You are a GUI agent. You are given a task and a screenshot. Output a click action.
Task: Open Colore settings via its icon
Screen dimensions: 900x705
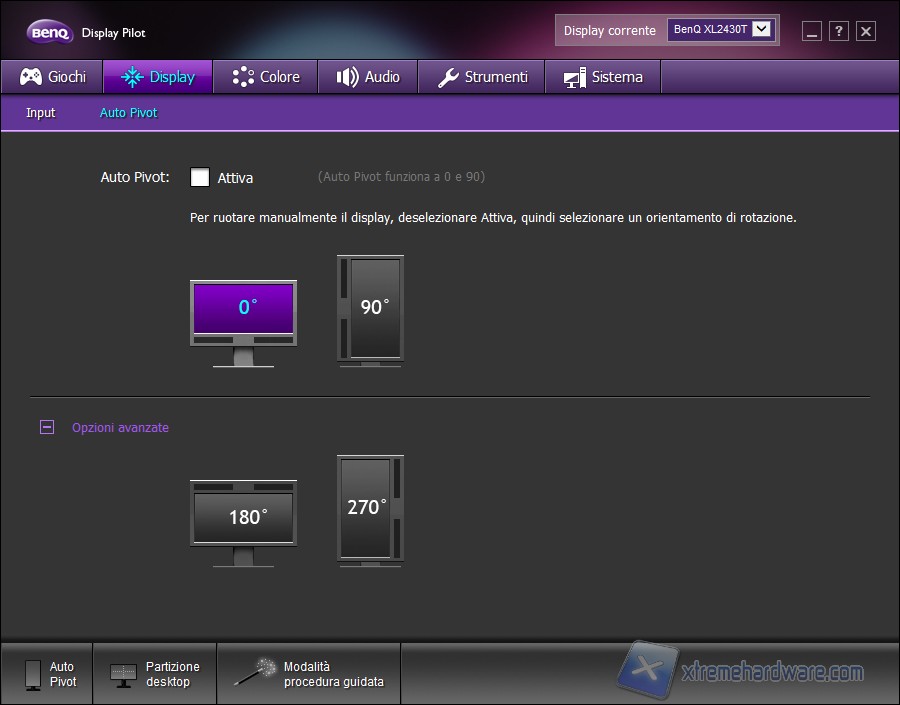239,76
